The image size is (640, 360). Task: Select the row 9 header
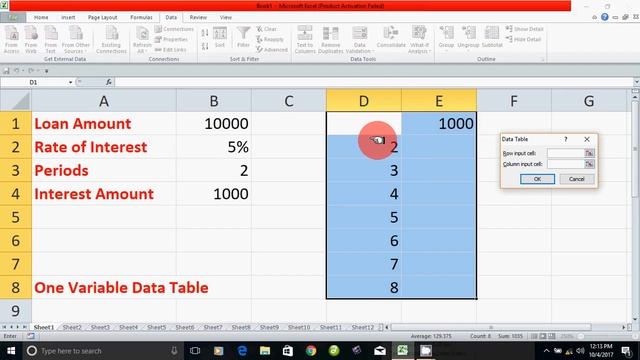16,311
